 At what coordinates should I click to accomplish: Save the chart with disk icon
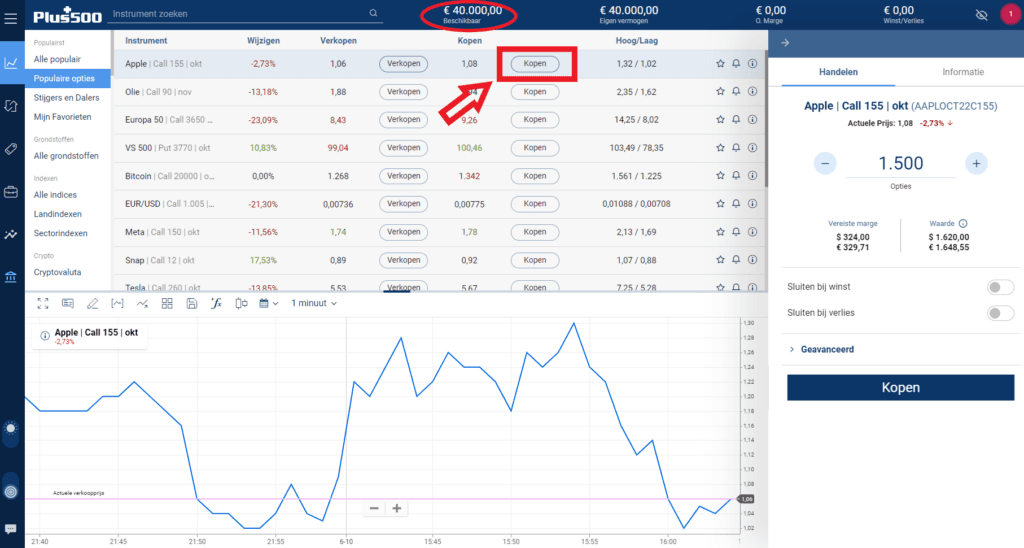pyautogui.click(x=191, y=303)
